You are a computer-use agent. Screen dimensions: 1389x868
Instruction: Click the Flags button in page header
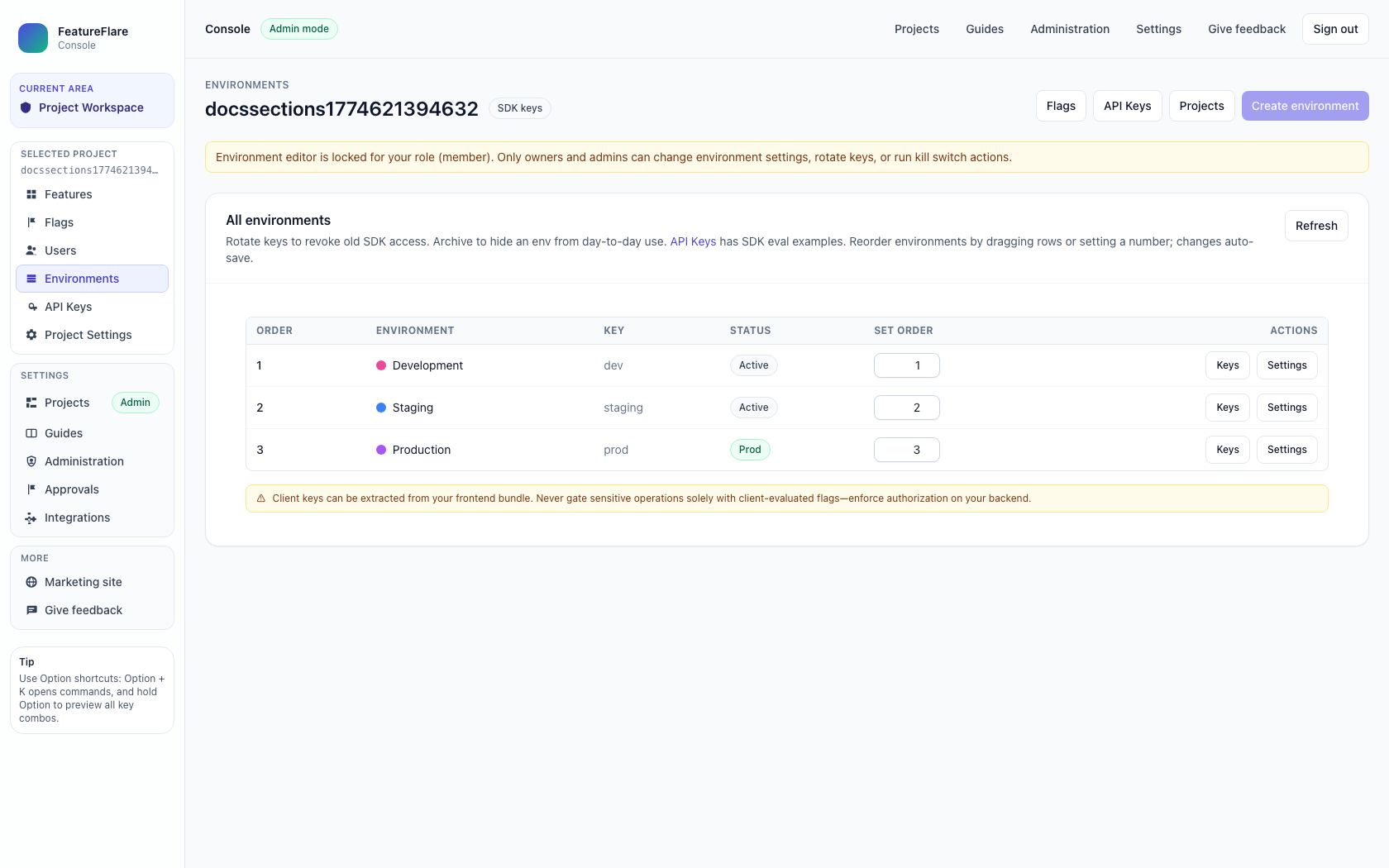click(x=1061, y=106)
